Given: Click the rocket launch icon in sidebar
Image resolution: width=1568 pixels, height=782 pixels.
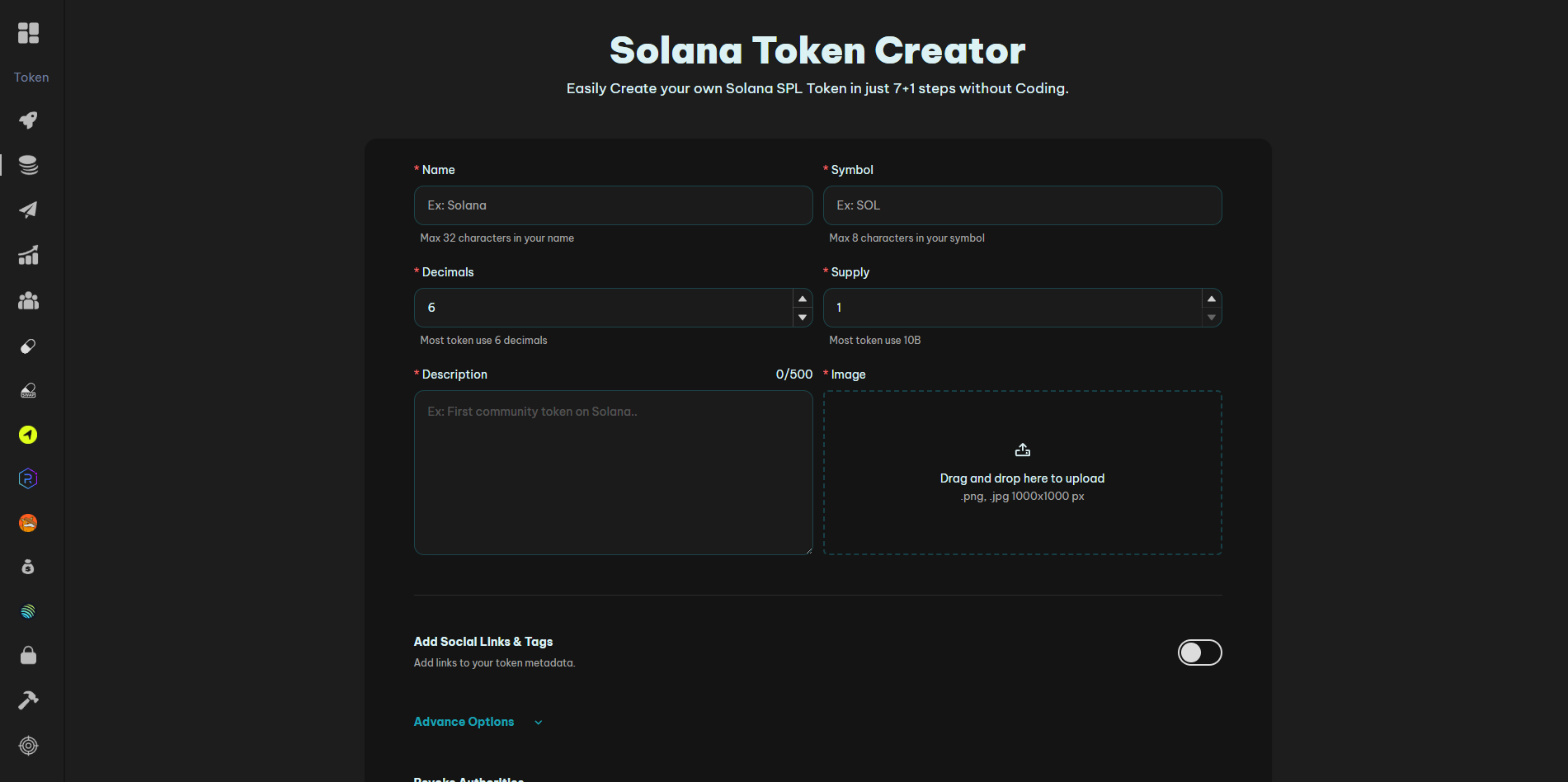Looking at the screenshot, I should [28, 120].
